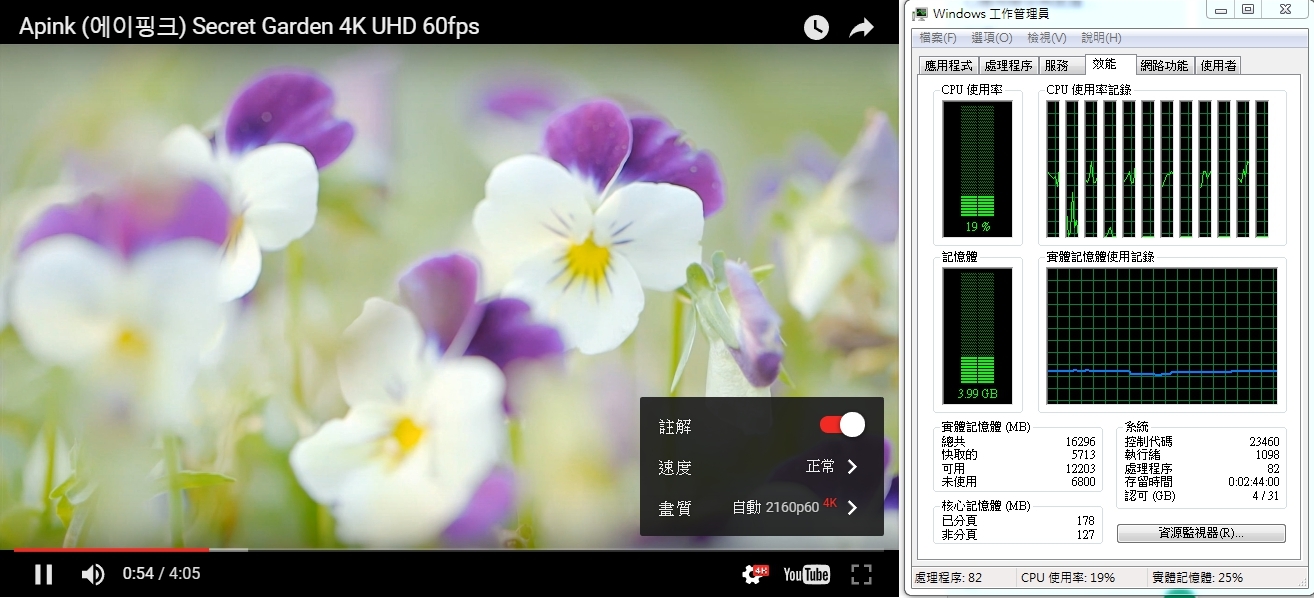This screenshot has height=598, width=1314.
Task: Mute the video volume speaker icon
Action: click(x=93, y=574)
